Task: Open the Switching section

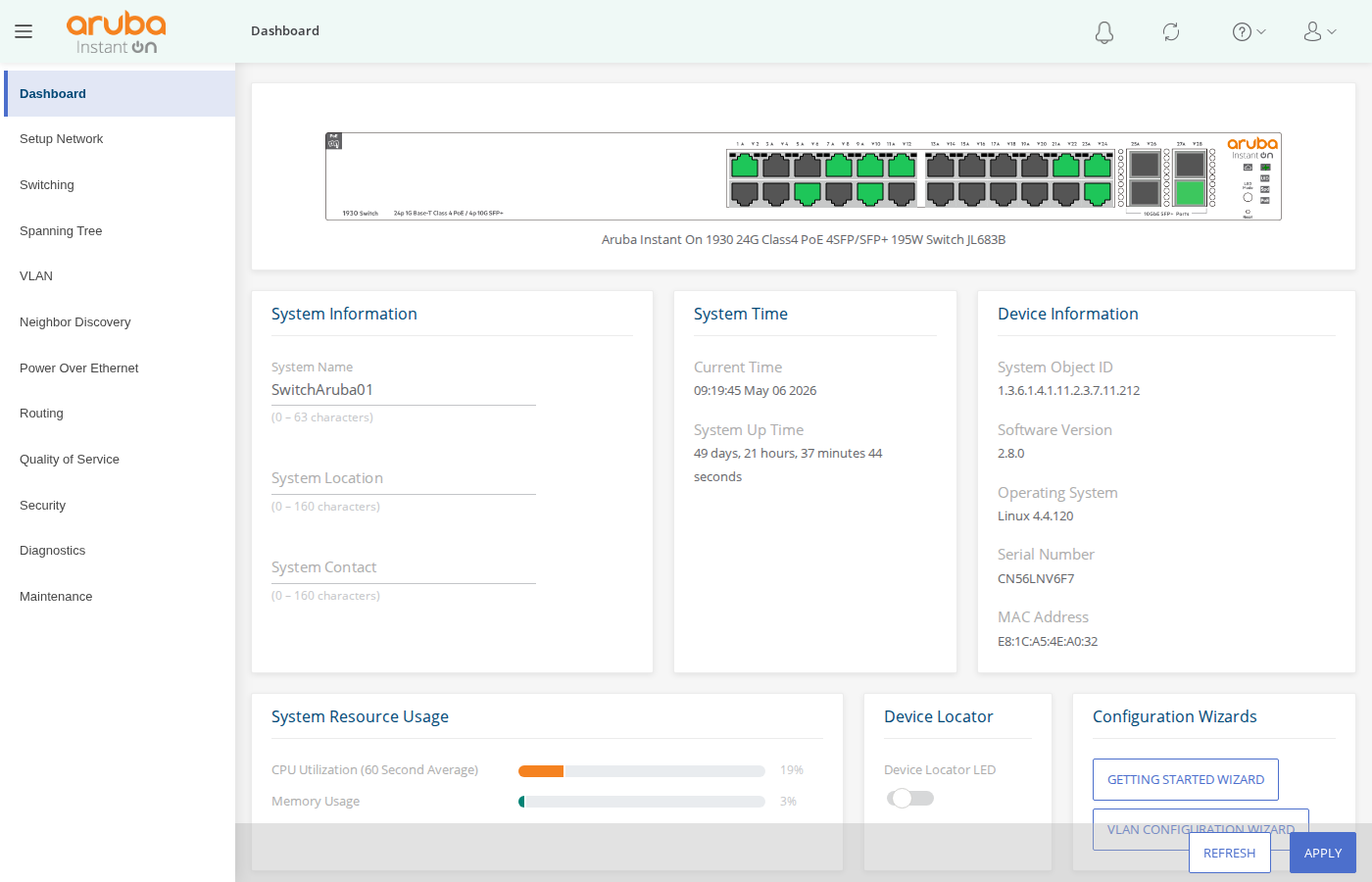Action: coord(120,185)
